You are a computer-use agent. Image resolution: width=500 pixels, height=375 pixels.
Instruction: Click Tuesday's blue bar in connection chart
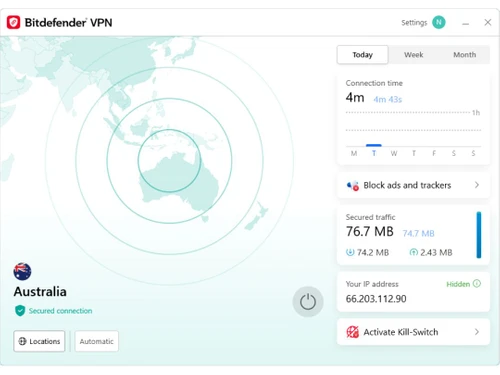pos(374,145)
